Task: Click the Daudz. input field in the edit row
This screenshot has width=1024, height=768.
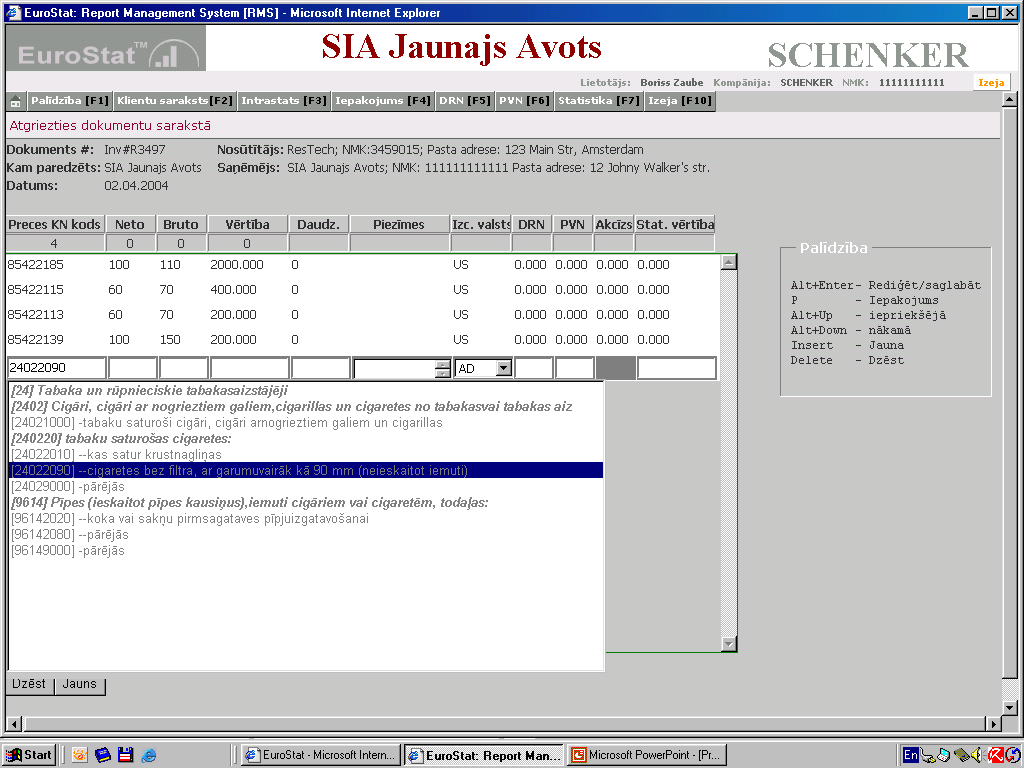Action: tap(321, 368)
